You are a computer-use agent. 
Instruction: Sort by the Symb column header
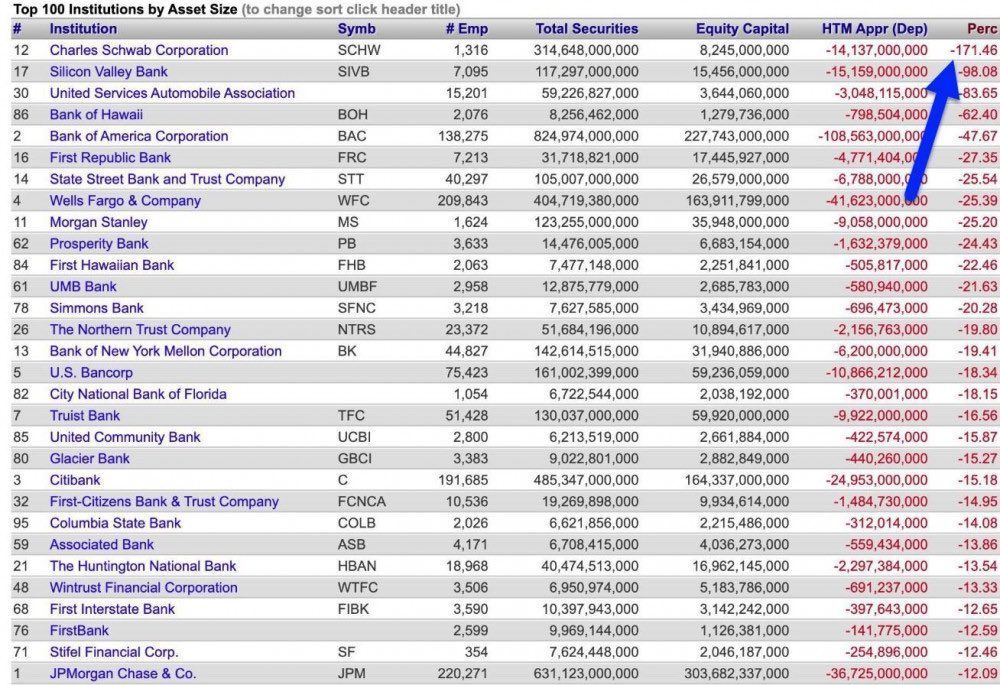357,29
